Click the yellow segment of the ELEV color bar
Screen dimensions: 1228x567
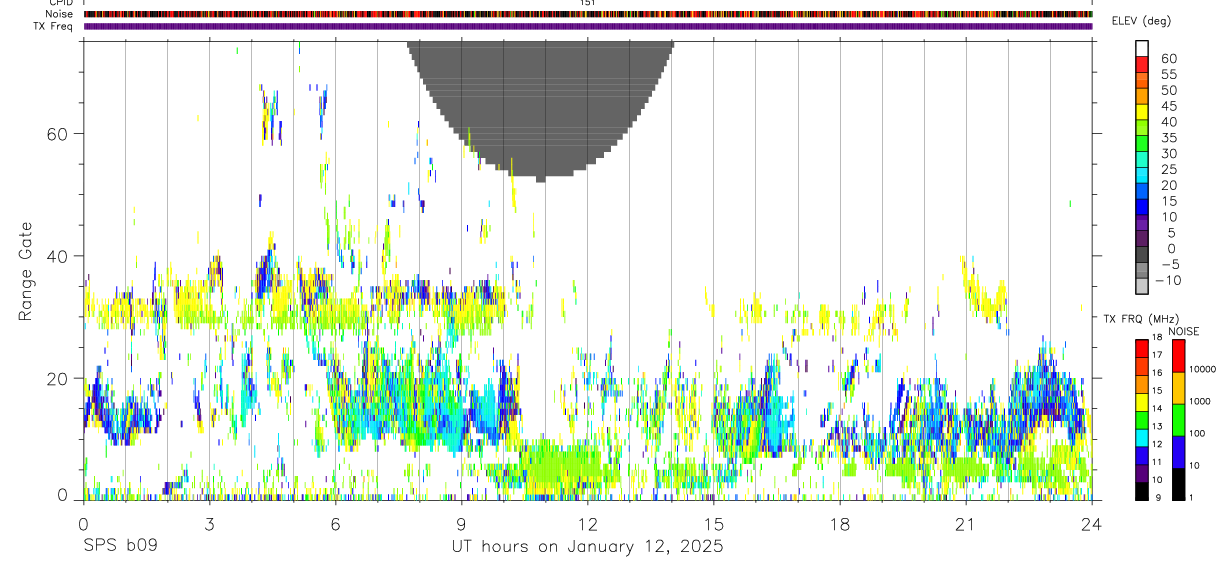(1142, 112)
